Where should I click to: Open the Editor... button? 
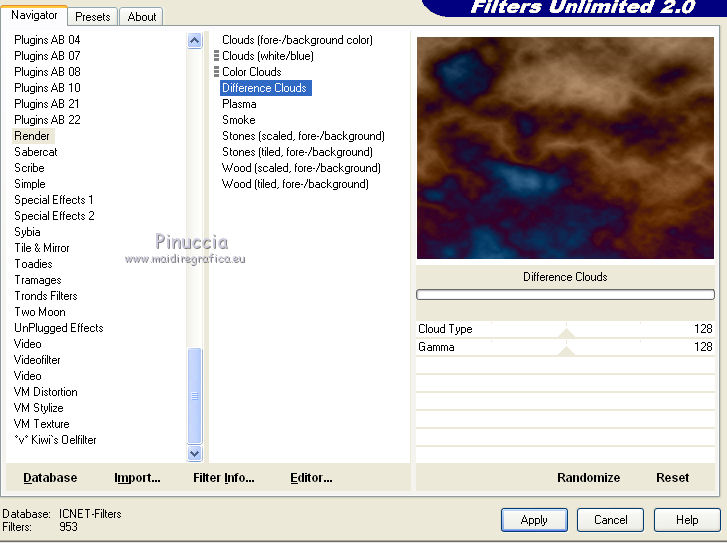pos(311,478)
